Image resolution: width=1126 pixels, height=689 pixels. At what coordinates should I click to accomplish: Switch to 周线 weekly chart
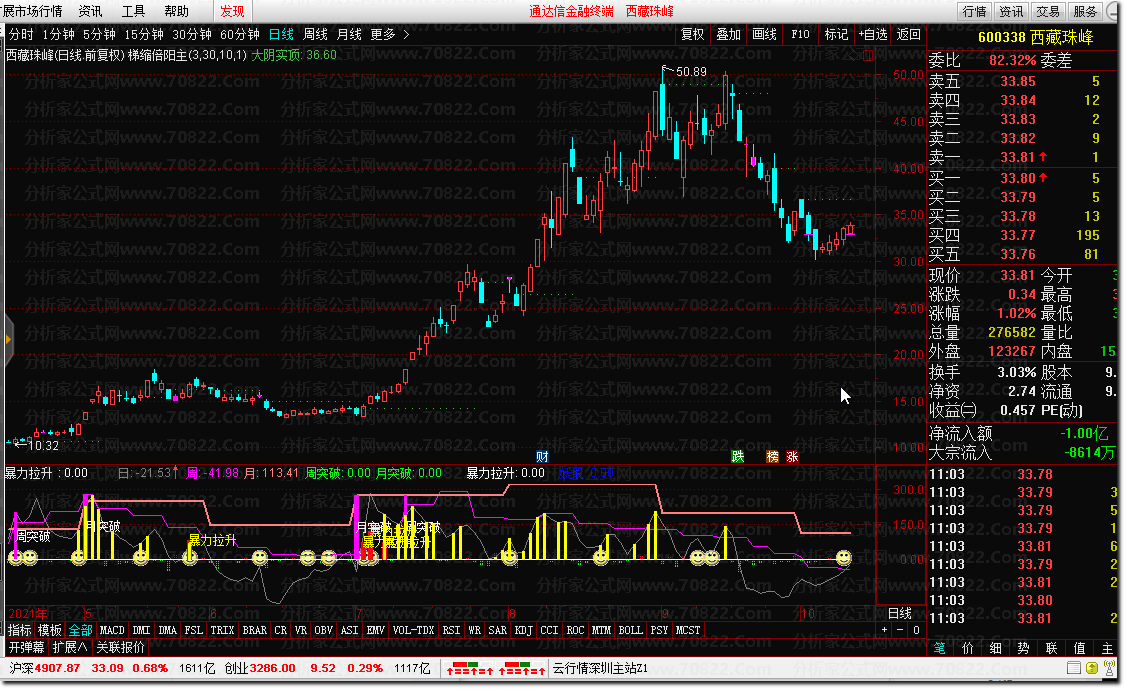pyautogui.click(x=315, y=34)
